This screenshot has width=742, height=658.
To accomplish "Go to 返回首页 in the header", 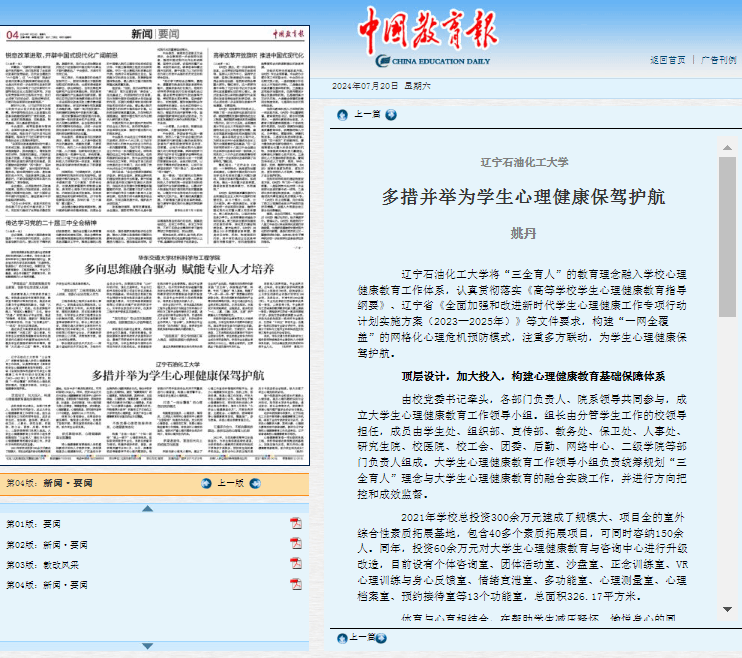I will pyautogui.click(x=667, y=60).
